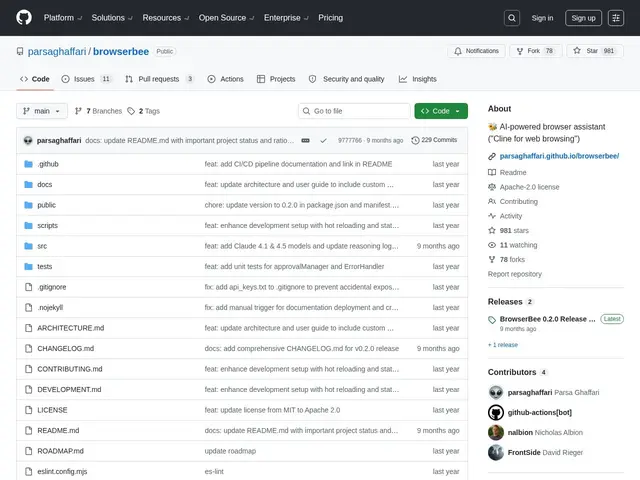Open BrowserBee 0.2.0 Release
Viewport: 640px width, 480px height.
pyautogui.click(x=547, y=319)
